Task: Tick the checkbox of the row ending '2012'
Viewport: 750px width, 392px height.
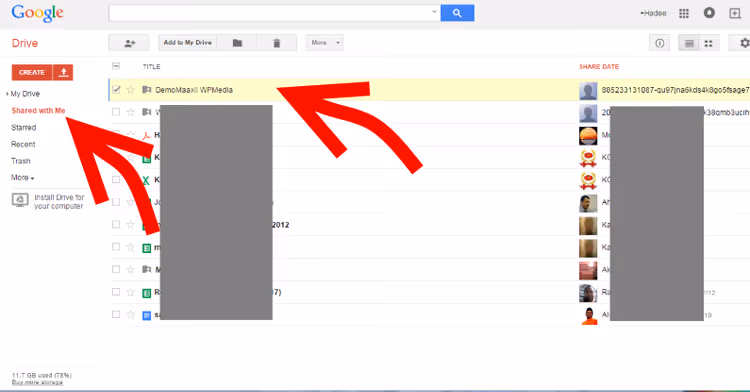Action: [116, 224]
